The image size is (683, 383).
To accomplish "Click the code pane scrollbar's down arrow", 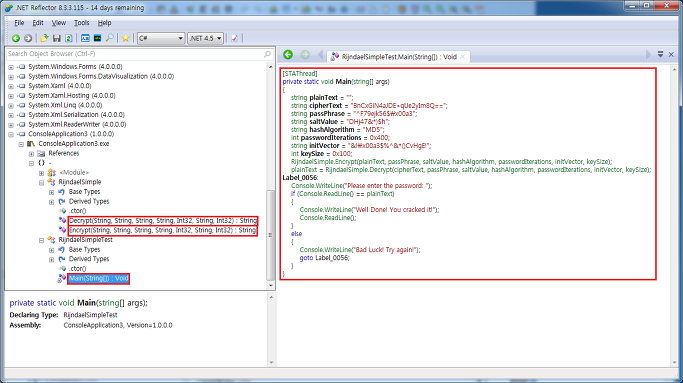I will [x=674, y=363].
